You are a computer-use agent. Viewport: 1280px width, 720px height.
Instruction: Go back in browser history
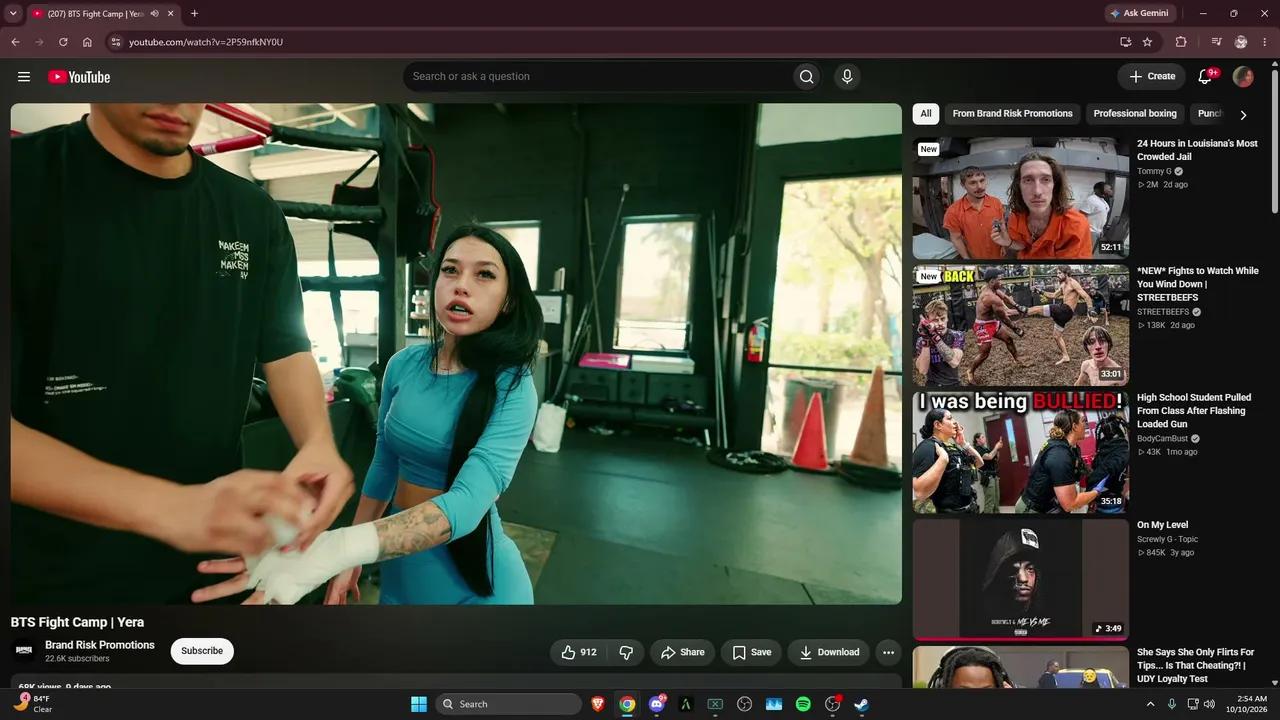pos(15,42)
